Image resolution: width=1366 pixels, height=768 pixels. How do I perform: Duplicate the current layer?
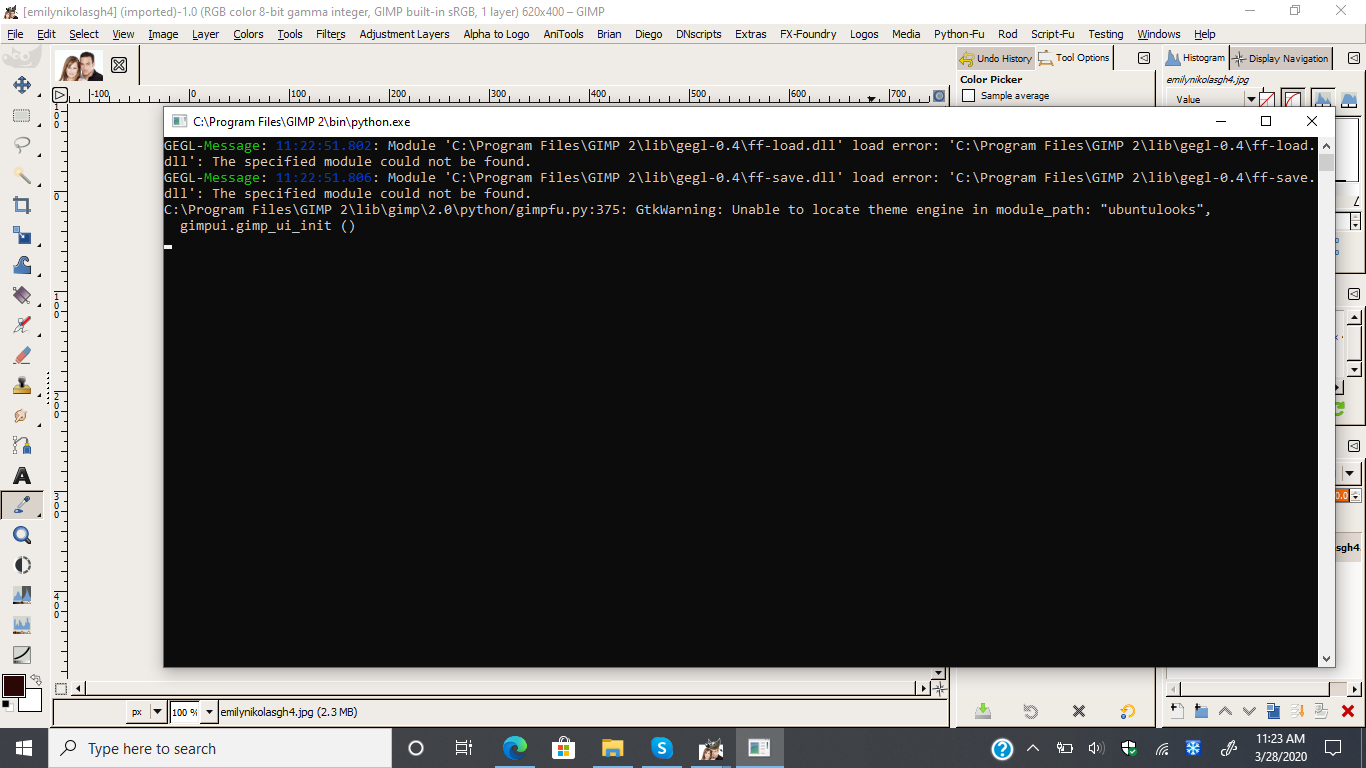[x=1273, y=711]
